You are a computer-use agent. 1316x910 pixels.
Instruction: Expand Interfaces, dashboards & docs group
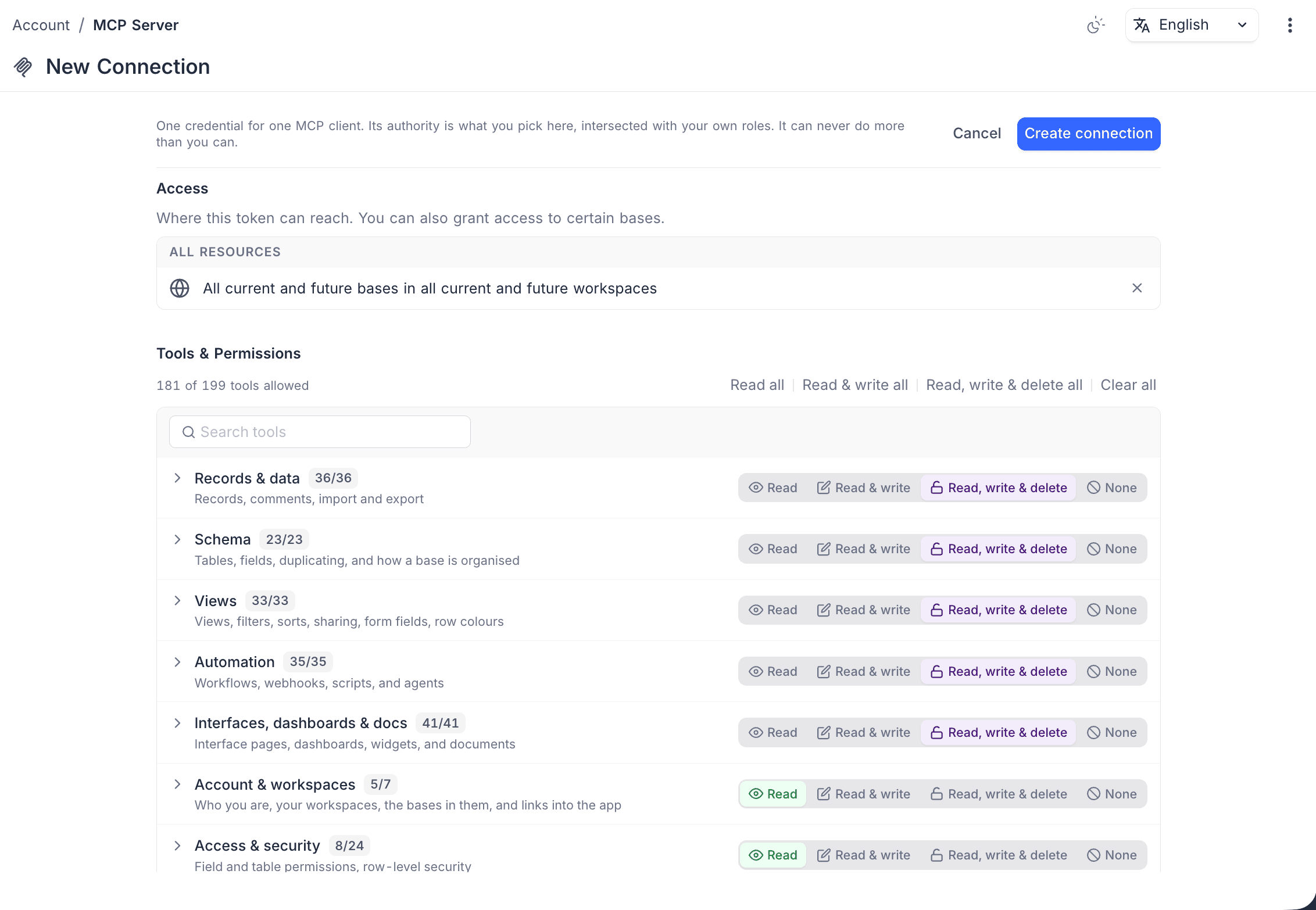(x=177, y=723)
